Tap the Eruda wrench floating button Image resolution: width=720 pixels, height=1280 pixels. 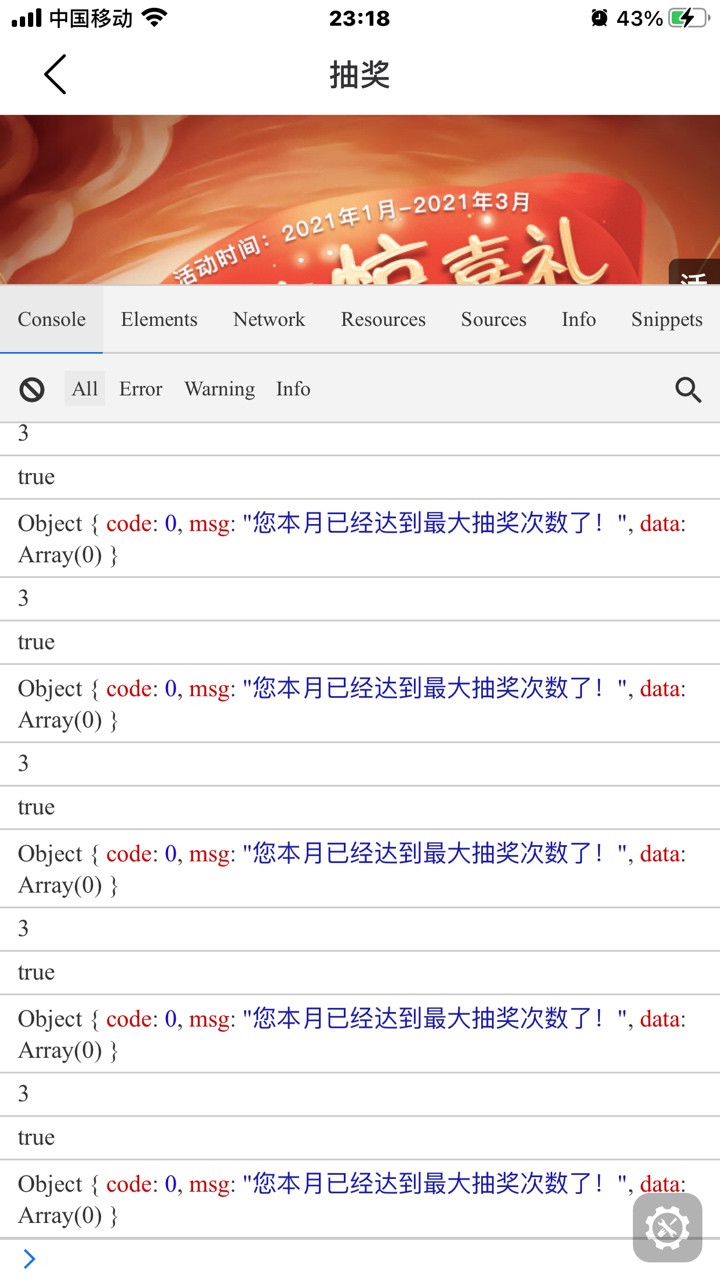pos(667,1227)
